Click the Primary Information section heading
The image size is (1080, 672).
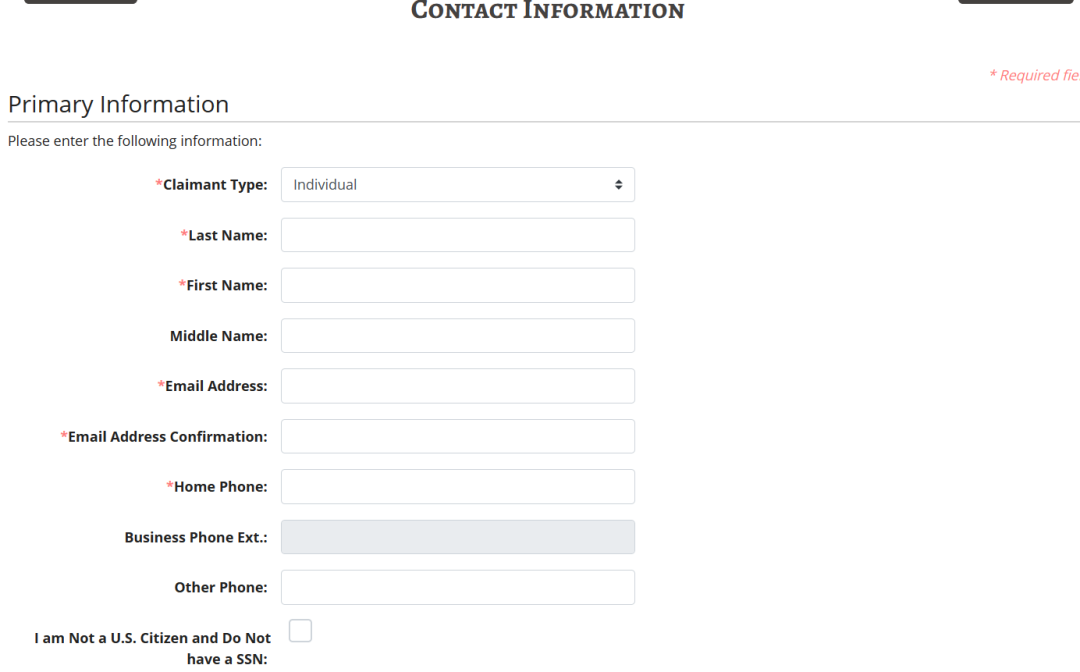pos(118,104)
